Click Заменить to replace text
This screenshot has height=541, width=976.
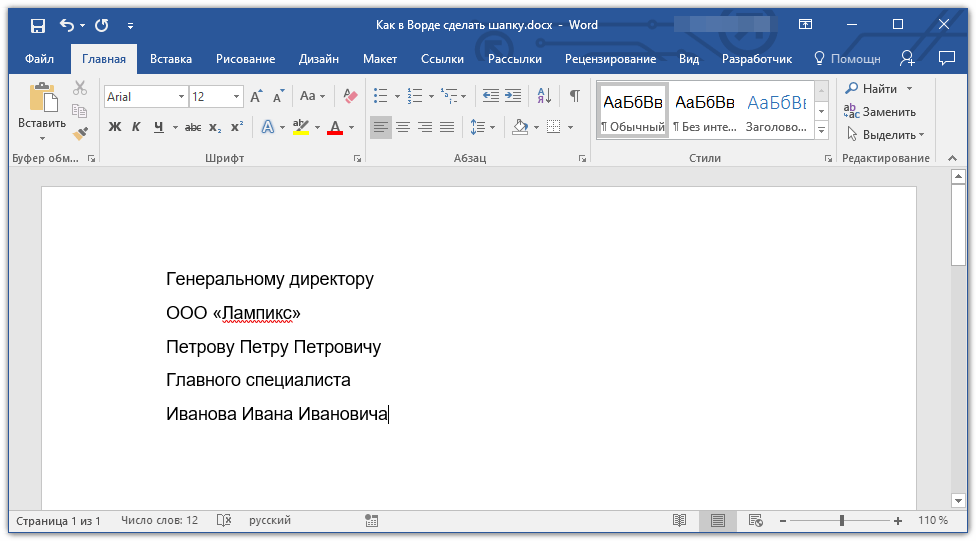point(880,111)
